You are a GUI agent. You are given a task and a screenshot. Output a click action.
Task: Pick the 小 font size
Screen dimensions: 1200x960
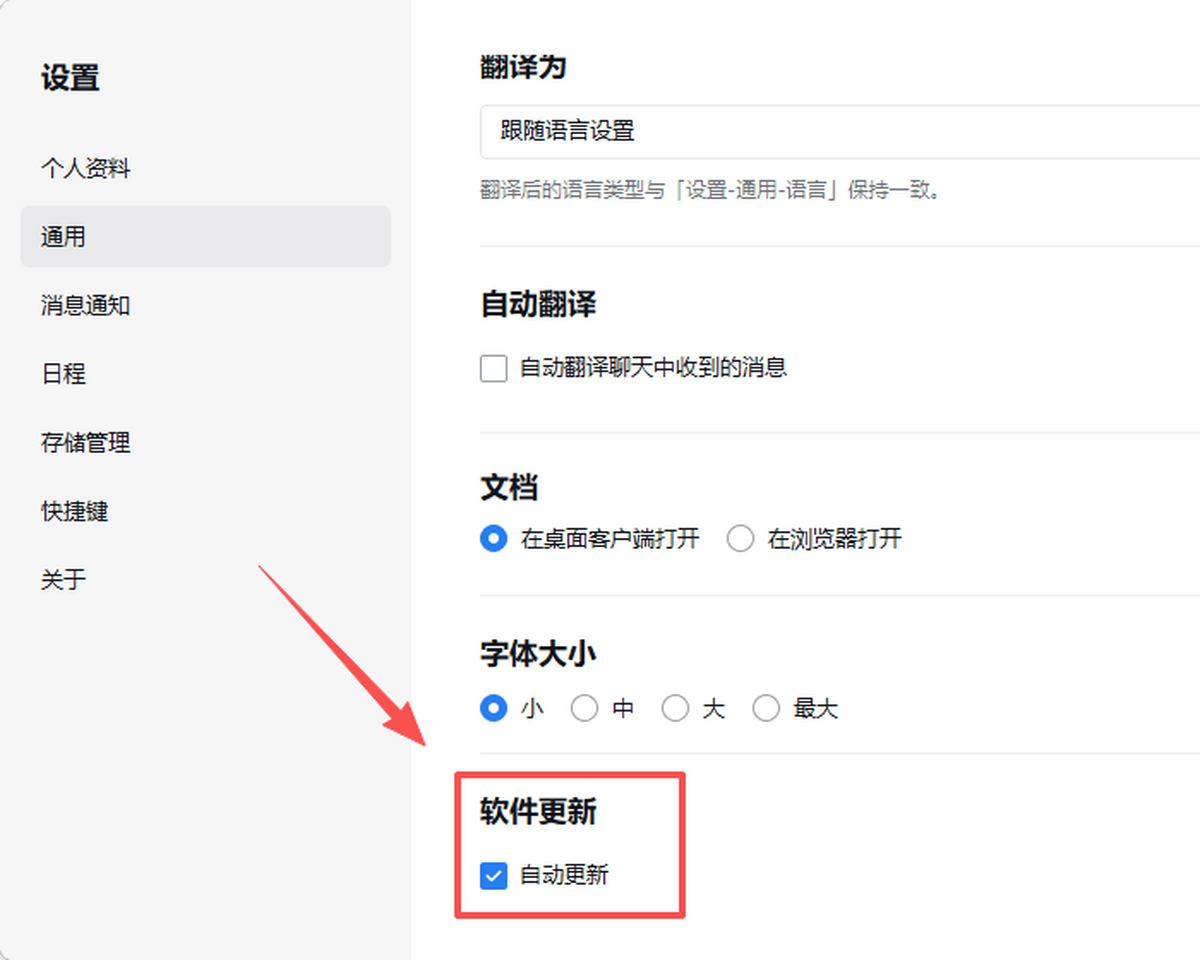click(x=493, y=708)
